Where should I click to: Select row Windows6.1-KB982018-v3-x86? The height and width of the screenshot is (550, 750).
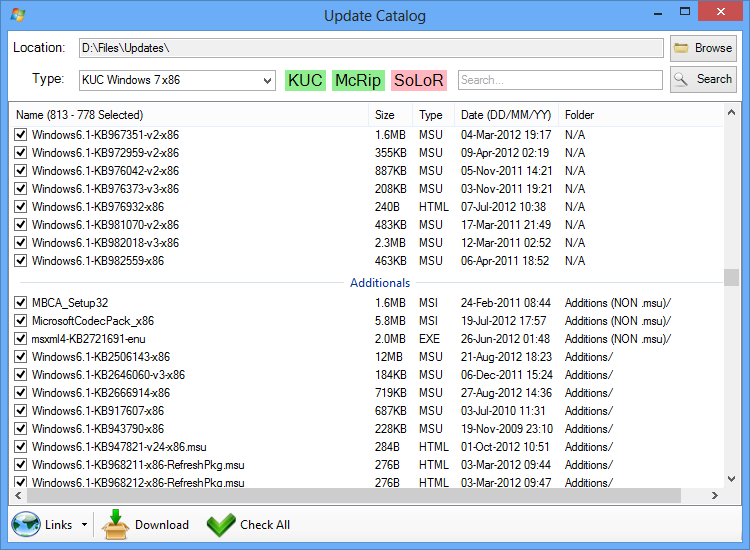366,242
